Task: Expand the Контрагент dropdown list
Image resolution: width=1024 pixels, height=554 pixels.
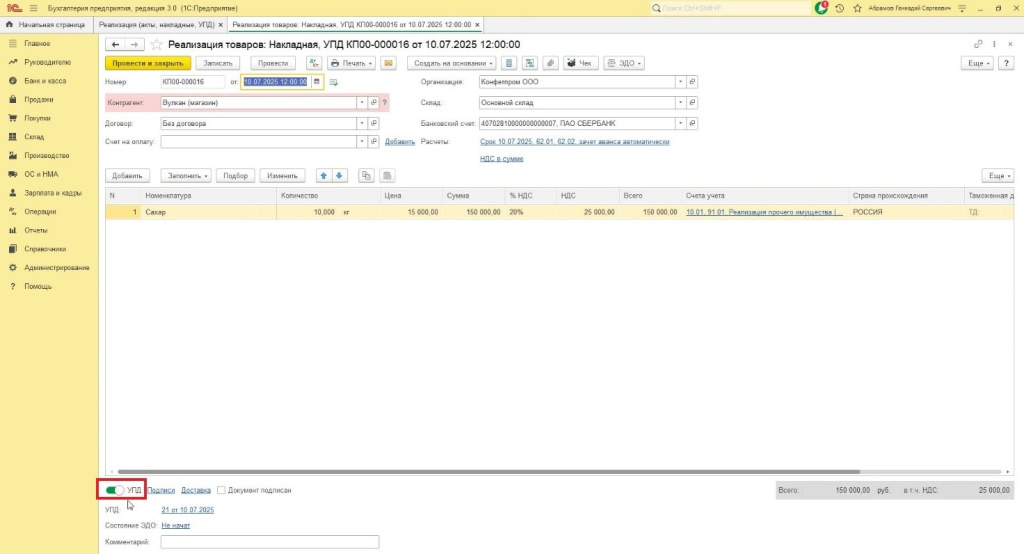Action: [360, 103]
